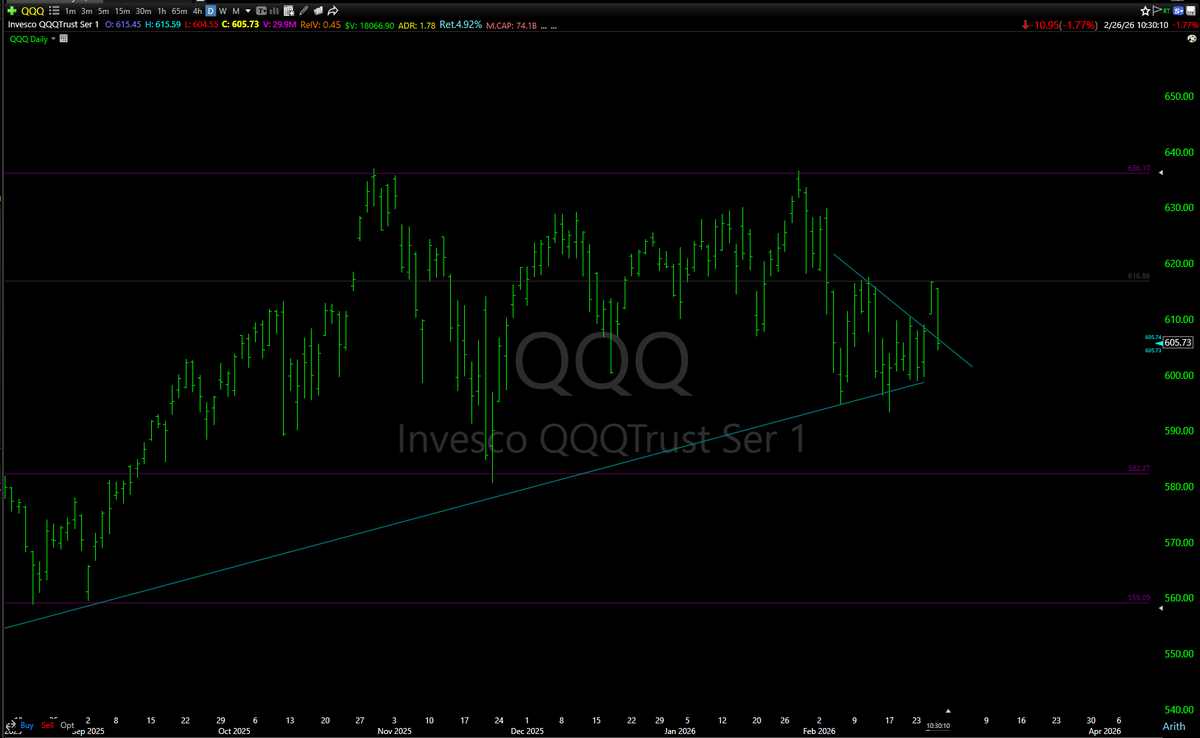This screenshot has height=738, width=1200.
Task: Click the 582.27 horizontal level label
Action: point(1138,468)
